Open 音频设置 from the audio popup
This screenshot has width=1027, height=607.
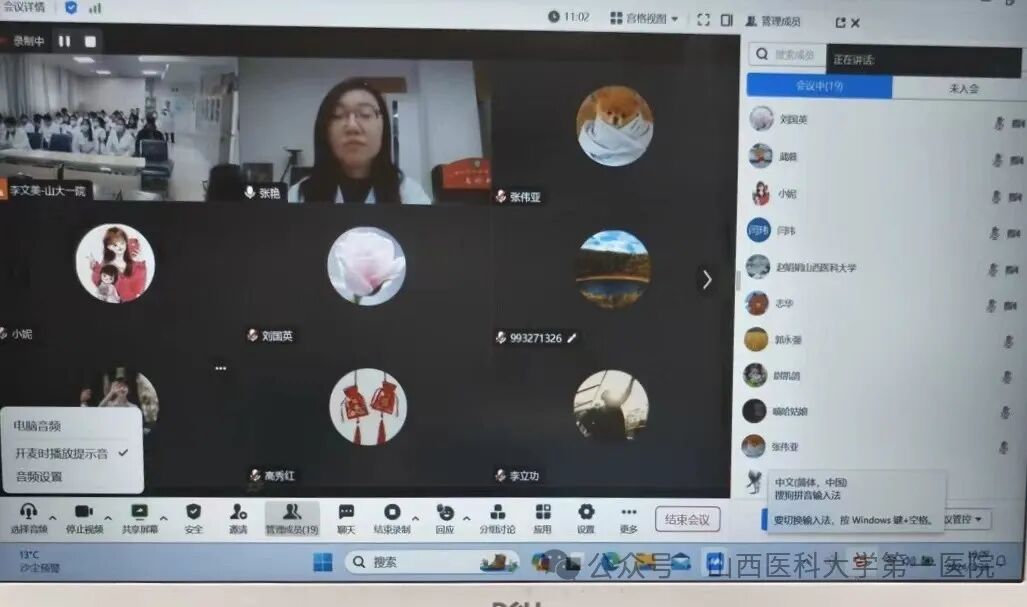pos(39,477)
